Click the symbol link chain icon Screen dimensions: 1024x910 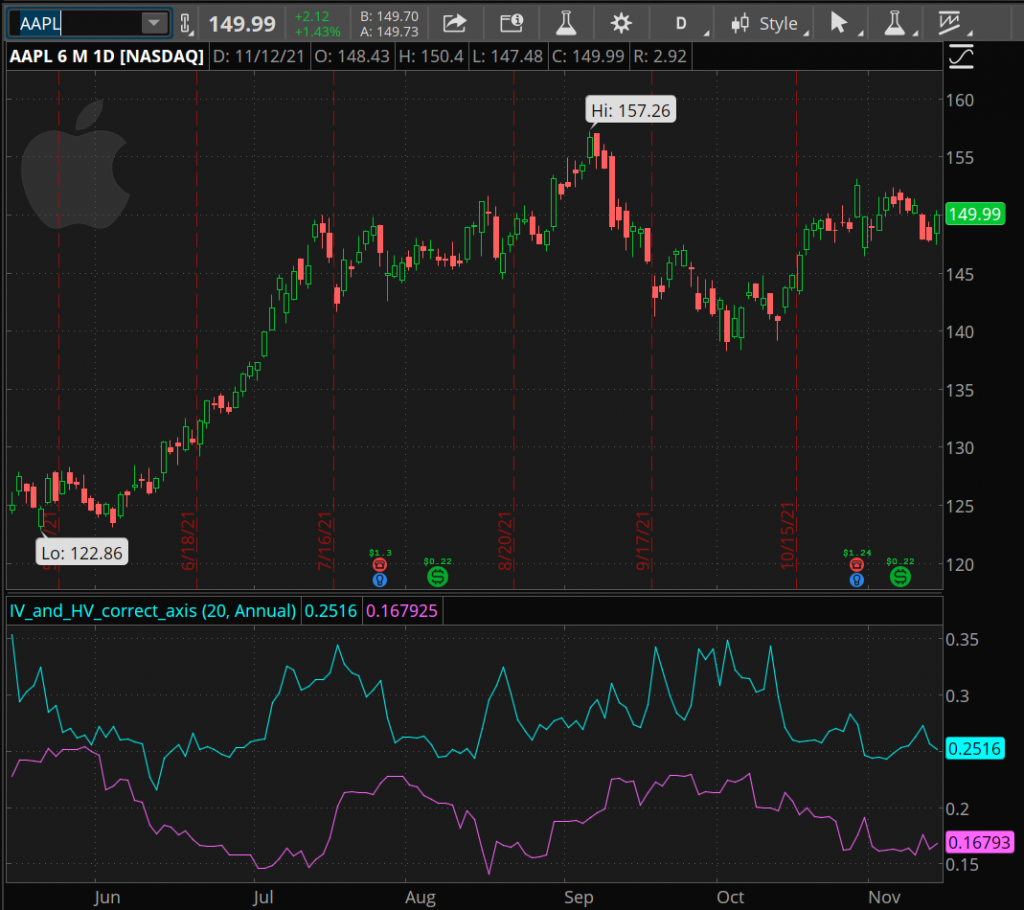[185, 24]
